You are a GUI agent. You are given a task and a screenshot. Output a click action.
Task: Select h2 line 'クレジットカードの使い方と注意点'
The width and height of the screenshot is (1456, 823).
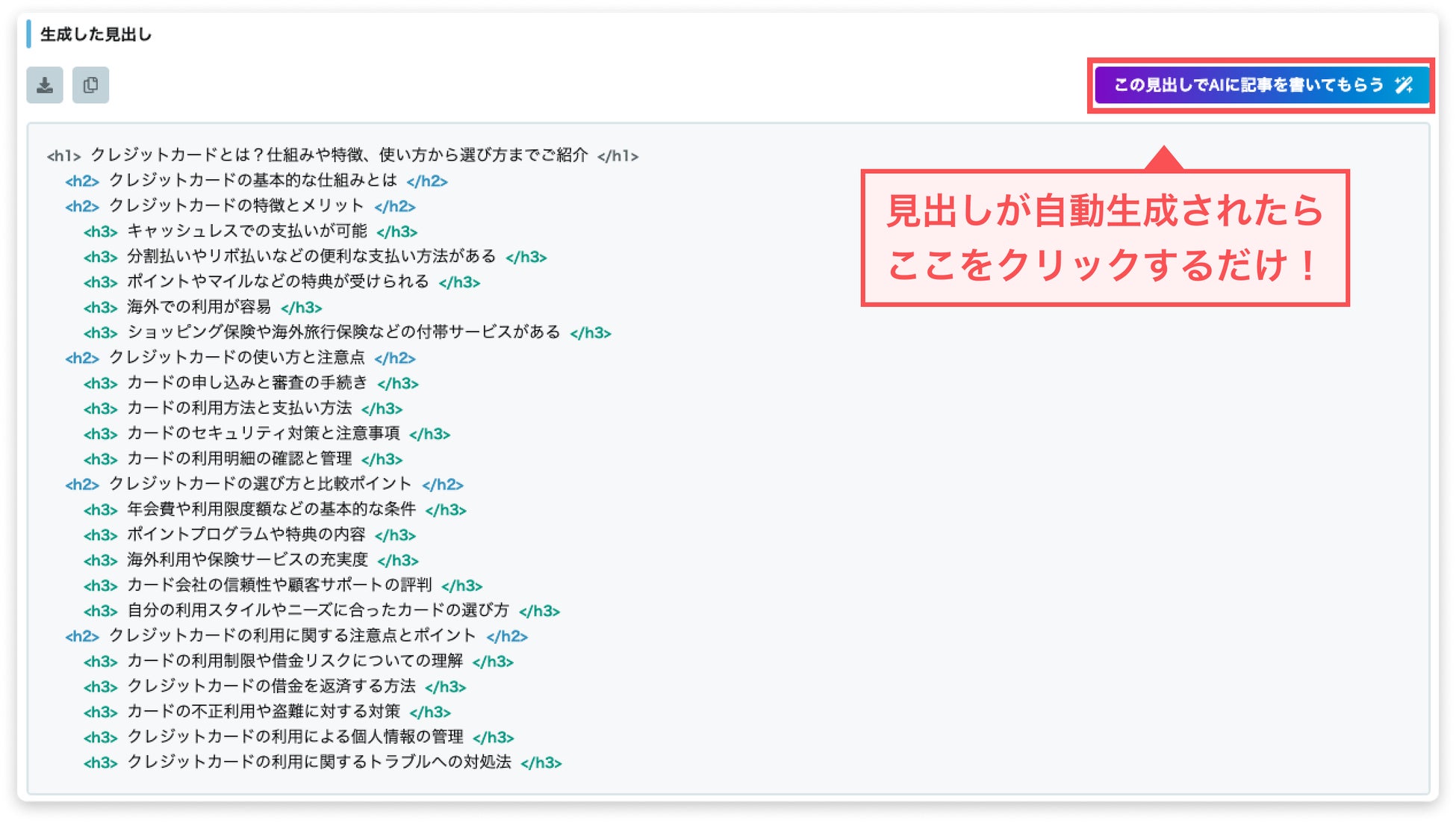pos(237,358)
